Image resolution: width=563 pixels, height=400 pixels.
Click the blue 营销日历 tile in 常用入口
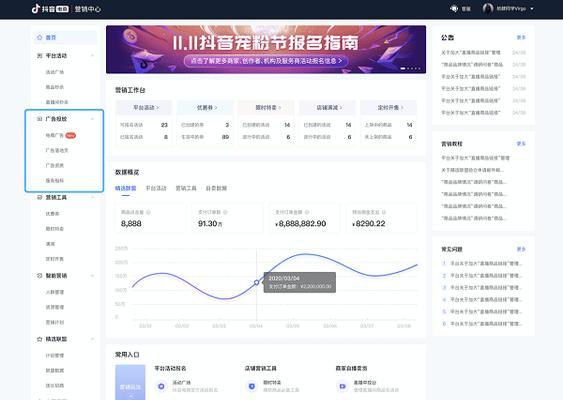(x=130, y=382)
